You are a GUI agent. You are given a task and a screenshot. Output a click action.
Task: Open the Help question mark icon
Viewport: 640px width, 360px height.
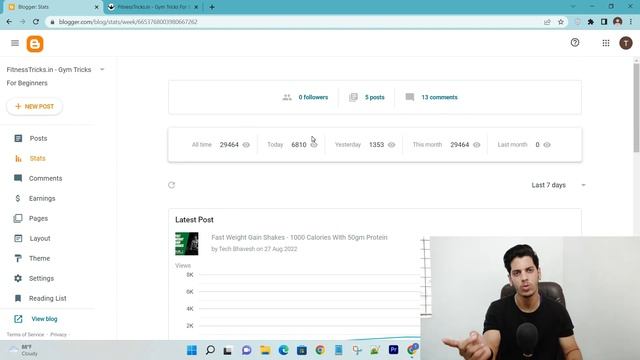(x=575, y=42)
